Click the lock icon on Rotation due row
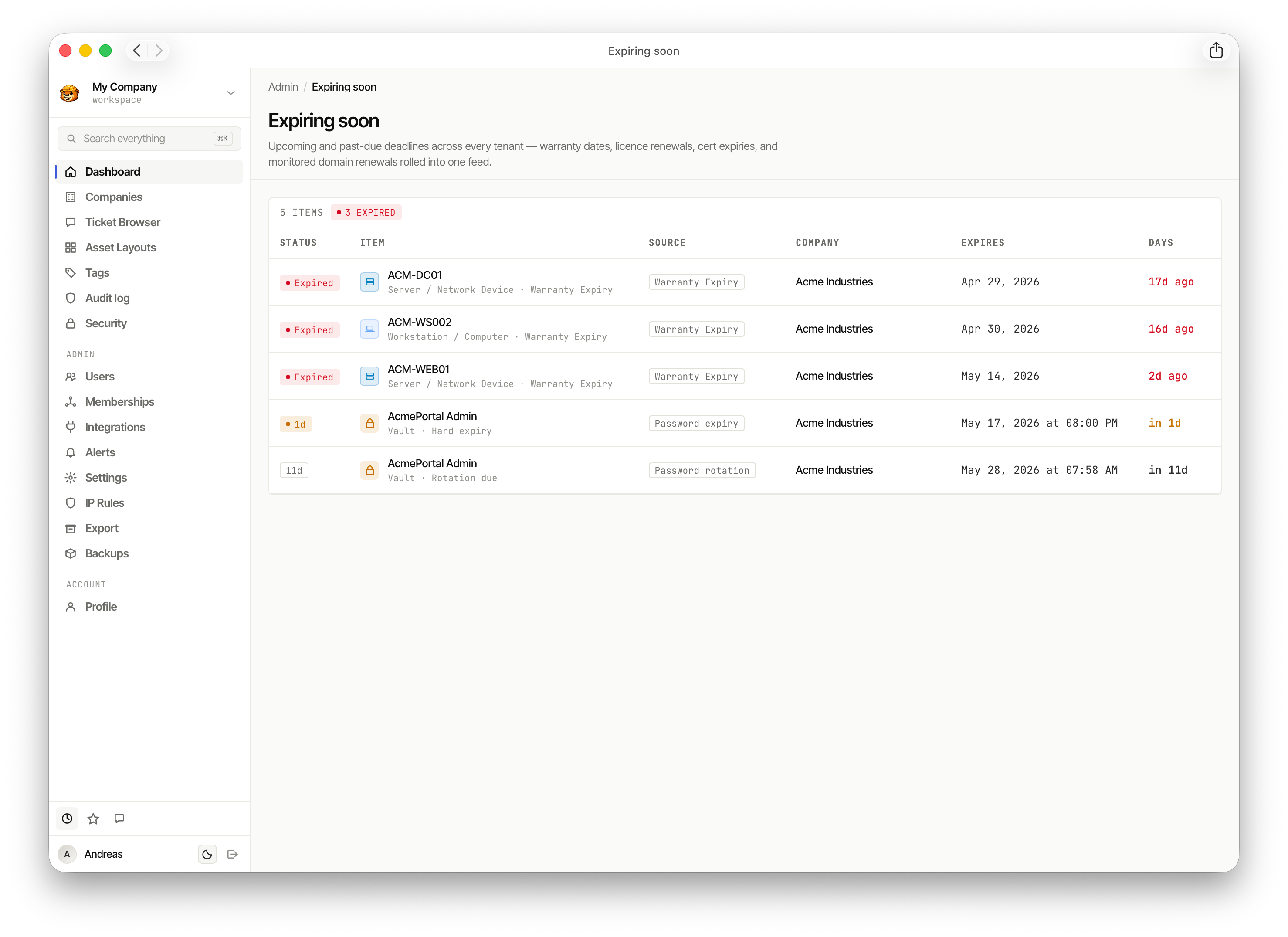Image resolution: width=1288 pixels, height=937 pixels. pyautogui.click(x=369, y=470)
